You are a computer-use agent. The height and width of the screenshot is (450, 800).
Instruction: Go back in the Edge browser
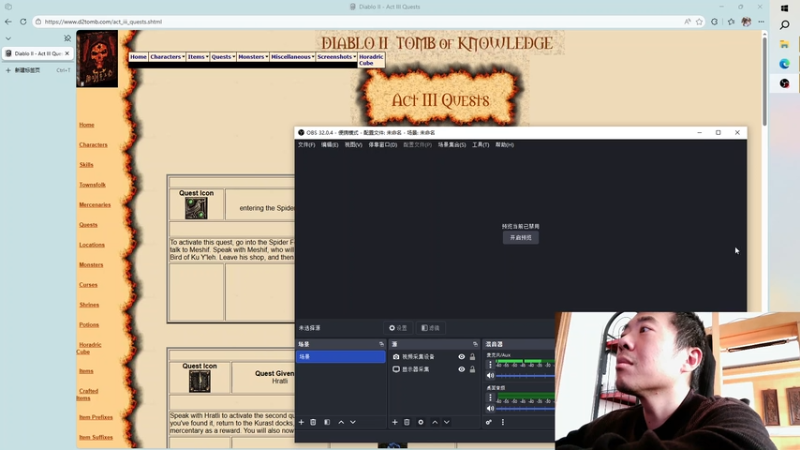(x=8, y=22)
